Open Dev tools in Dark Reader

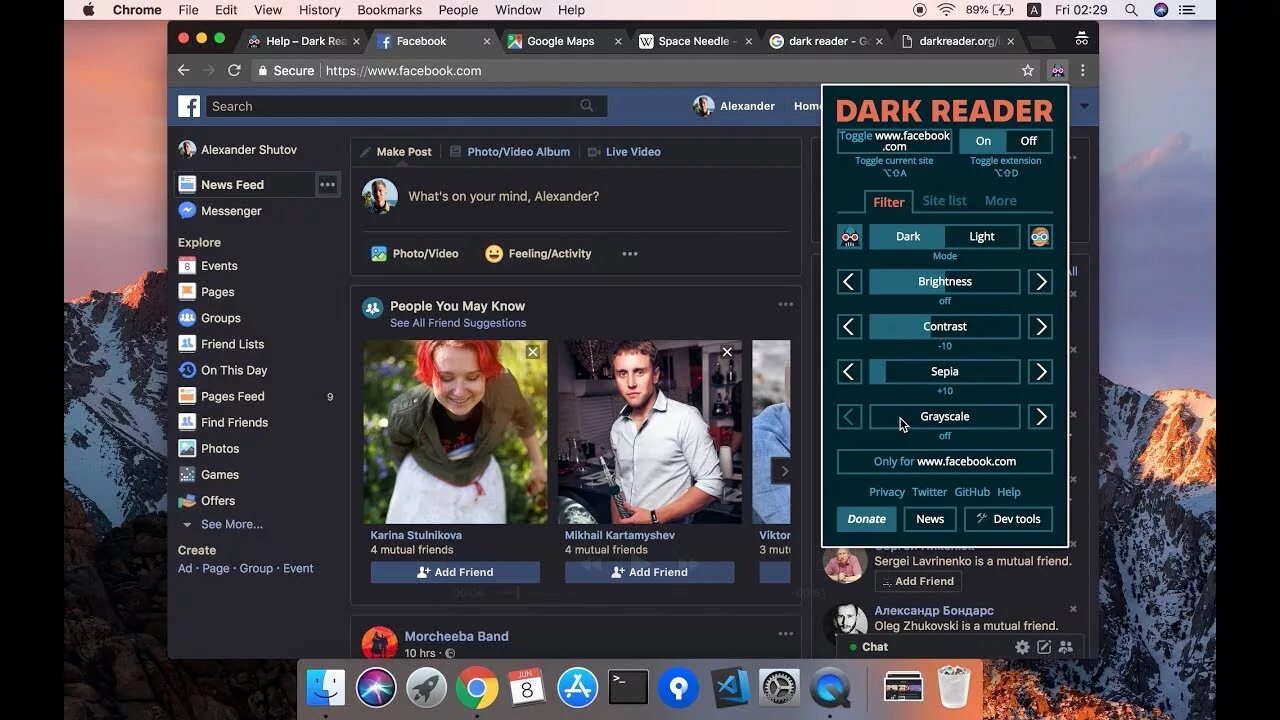pos(1008,519)
